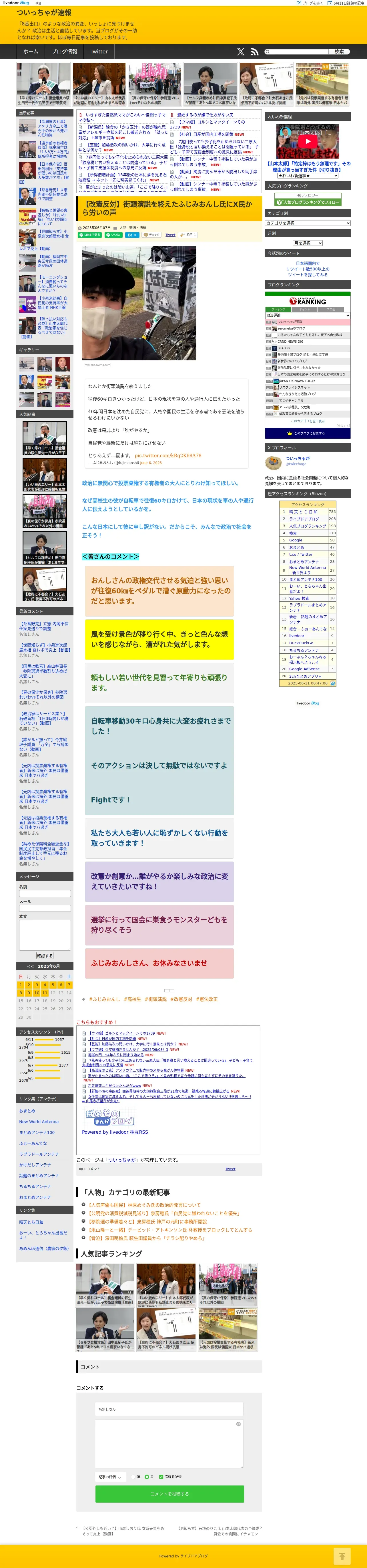Image resolution: width=367 pixels, height=1568 pixels.
Task: Click the large comment body textarea
Action: point(169,1443)
